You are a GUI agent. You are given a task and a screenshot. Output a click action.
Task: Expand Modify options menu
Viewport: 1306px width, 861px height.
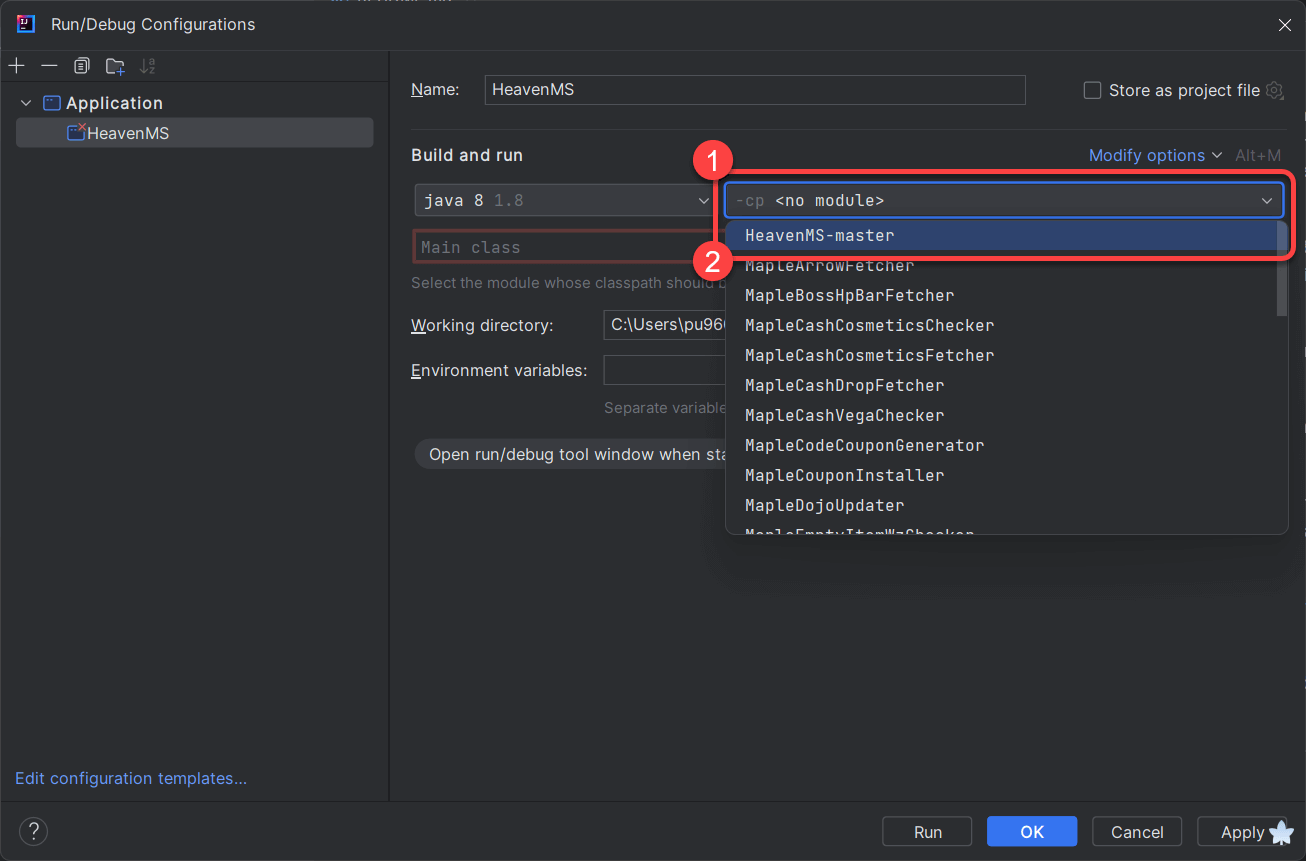(x=1155, y=155)
